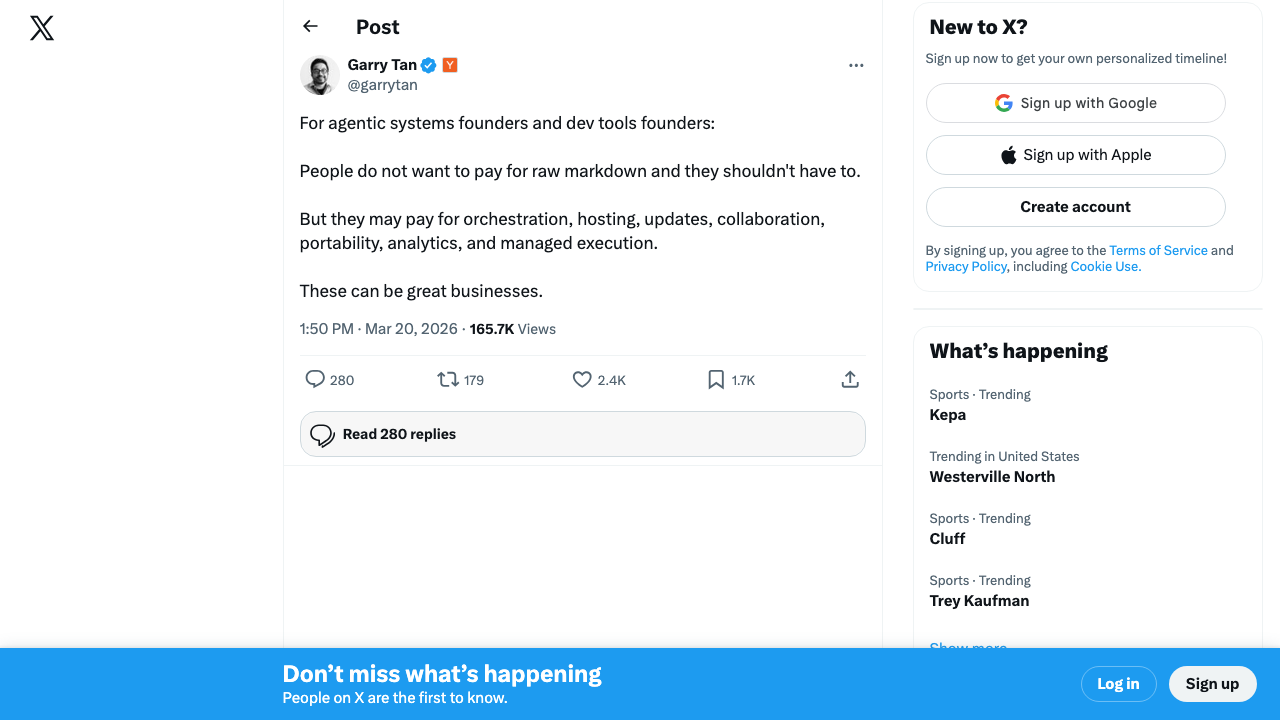Open Garry Tan's profile picture
Screen dimensions: 1280x720
click(x=320, y=75)
